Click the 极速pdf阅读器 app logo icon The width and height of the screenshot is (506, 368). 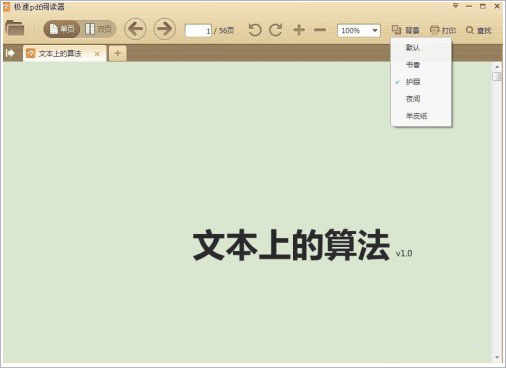[7, 6]
